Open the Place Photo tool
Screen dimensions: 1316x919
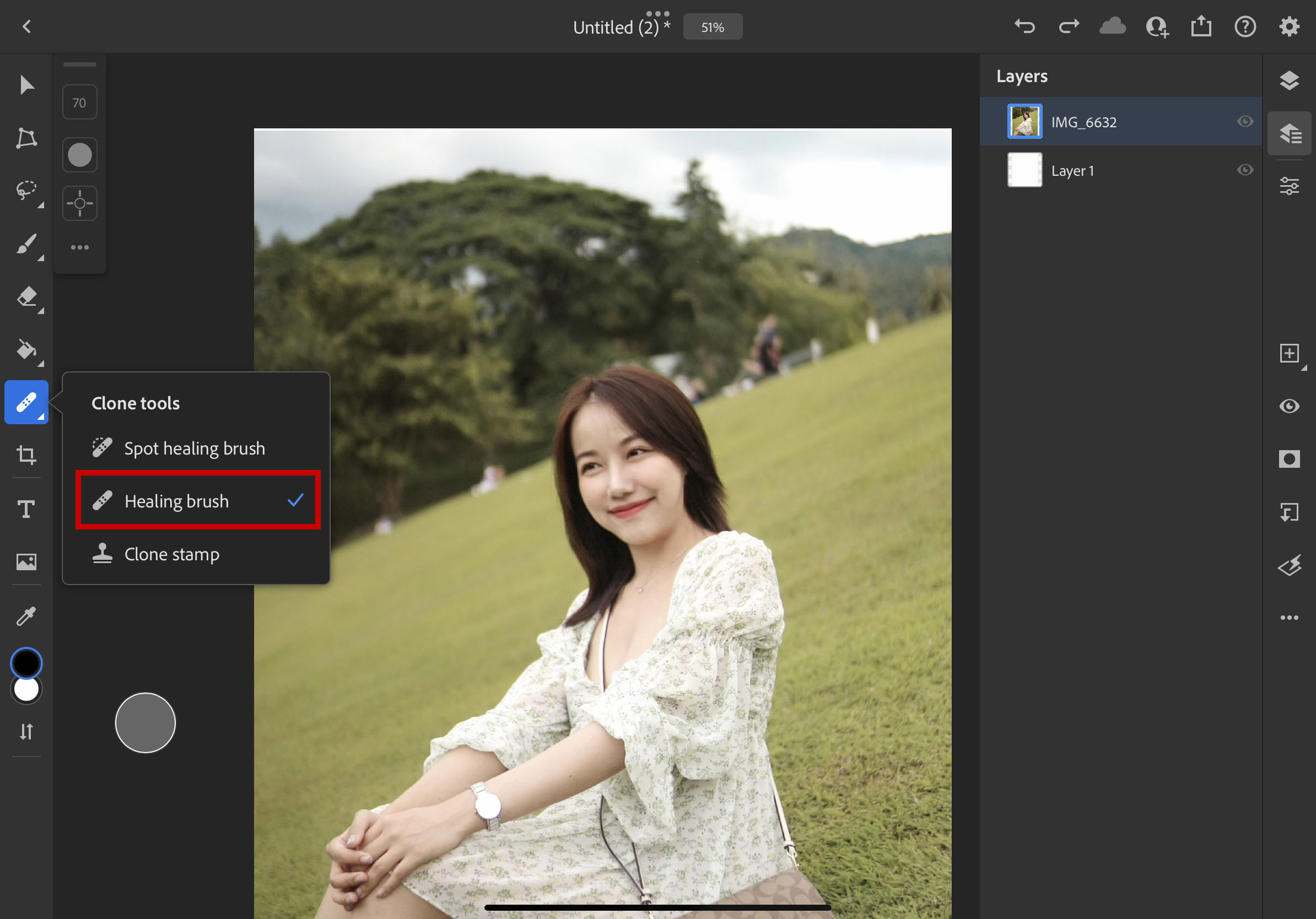[26, 561]
